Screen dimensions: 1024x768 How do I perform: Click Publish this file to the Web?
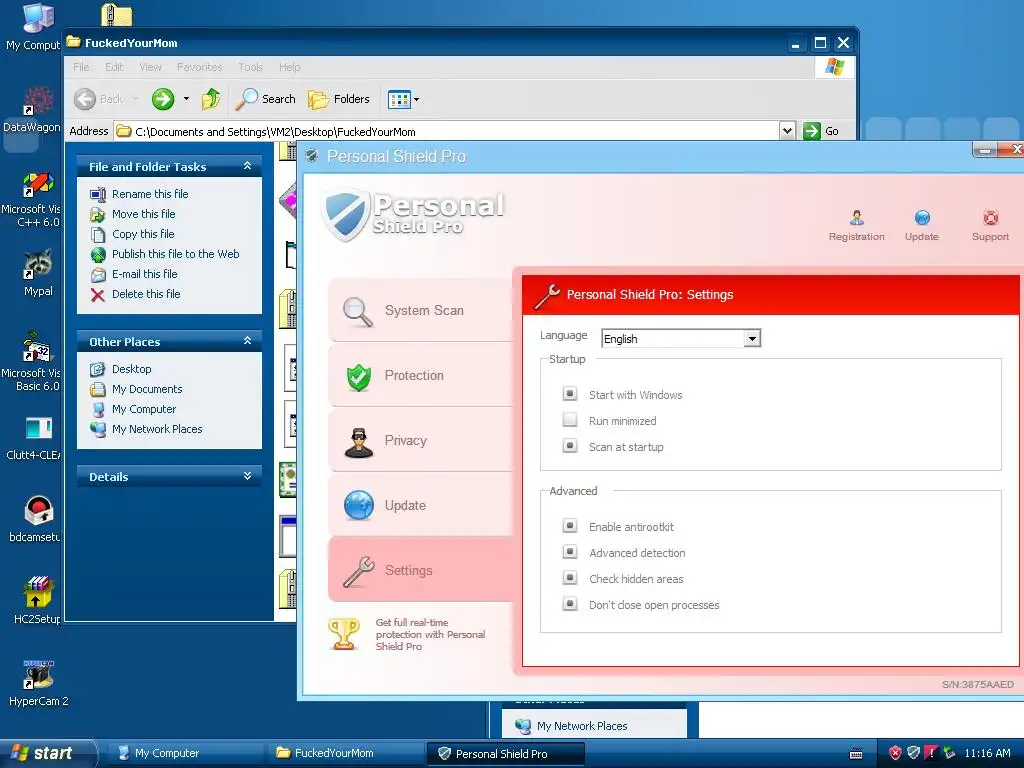click(175, 254)
